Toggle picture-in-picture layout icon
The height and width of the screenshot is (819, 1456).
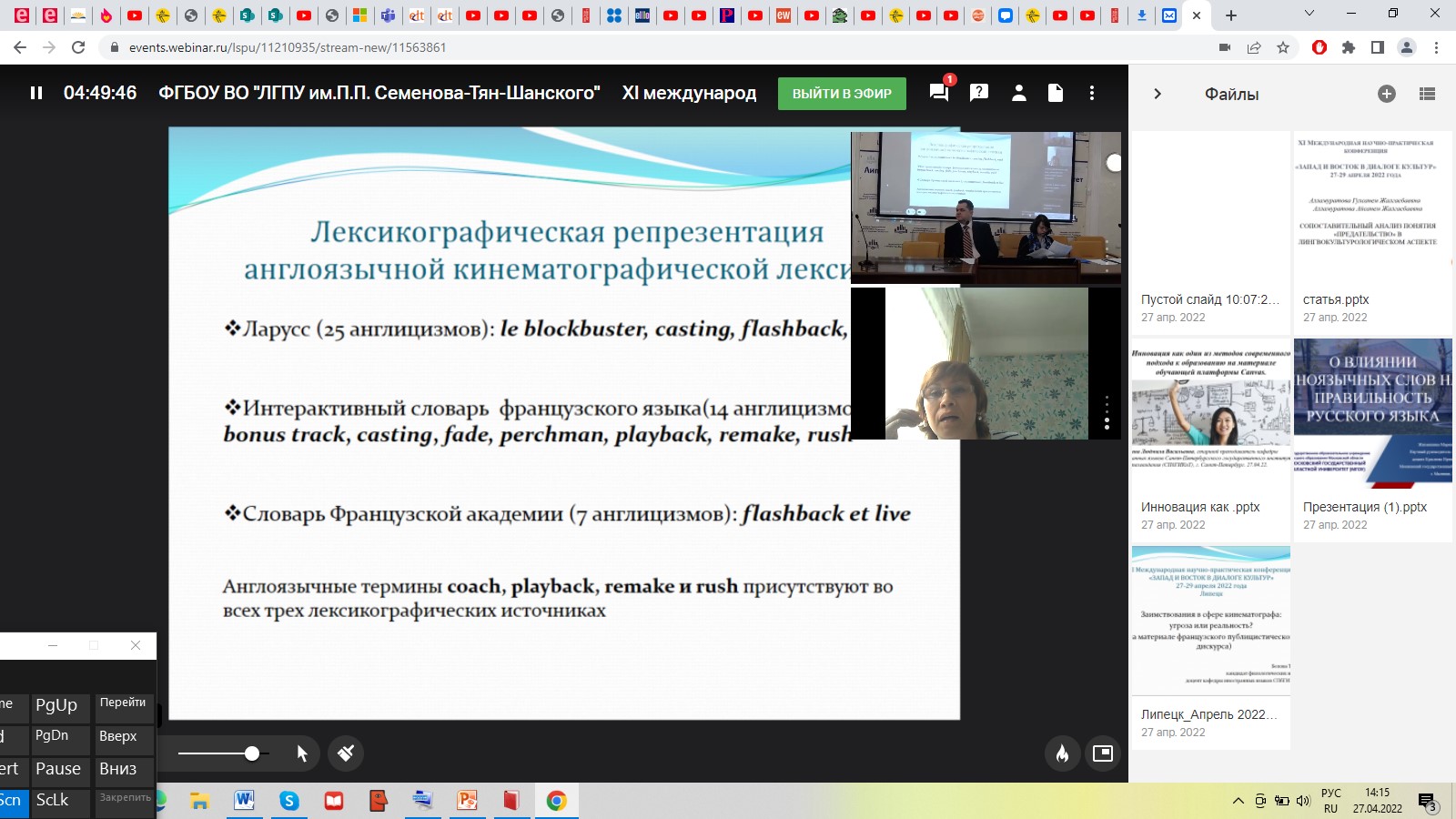(1103, 753)
